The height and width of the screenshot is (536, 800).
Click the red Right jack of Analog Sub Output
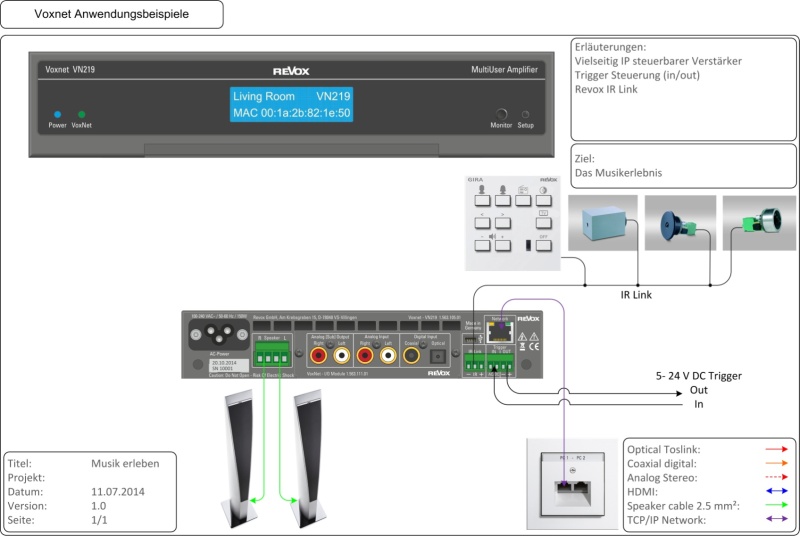pos(318,355)
